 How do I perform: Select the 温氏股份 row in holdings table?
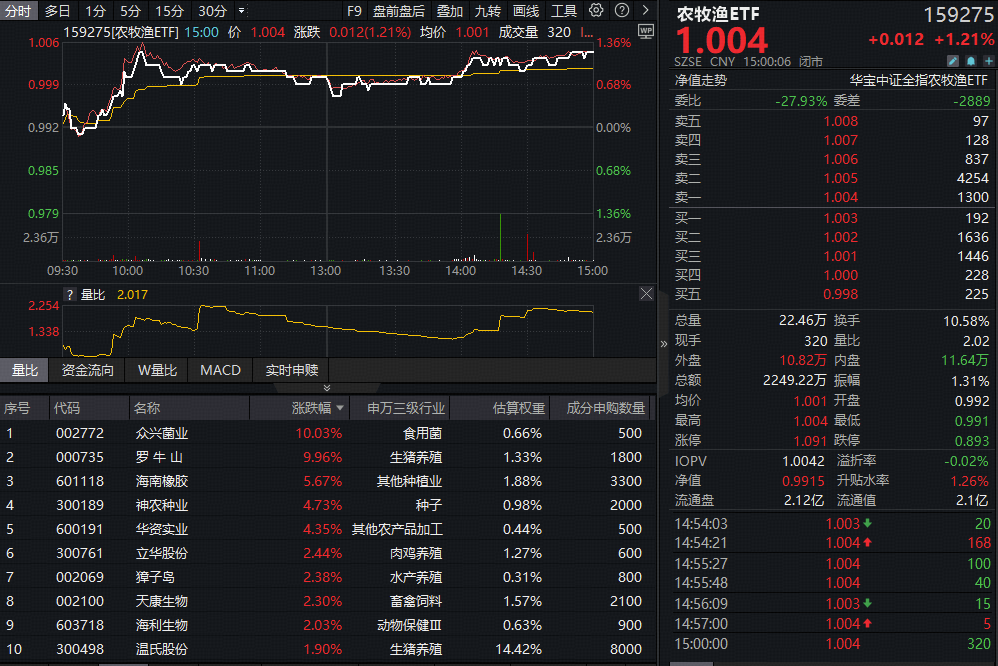pyautogui.click(x=162, y=649)
